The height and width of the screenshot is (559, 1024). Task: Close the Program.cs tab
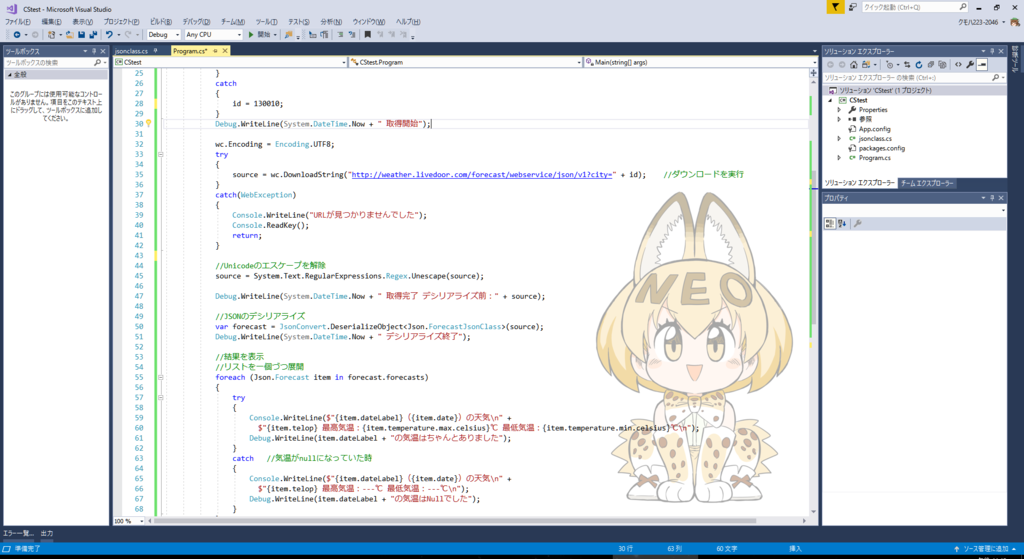pos(225,51)
